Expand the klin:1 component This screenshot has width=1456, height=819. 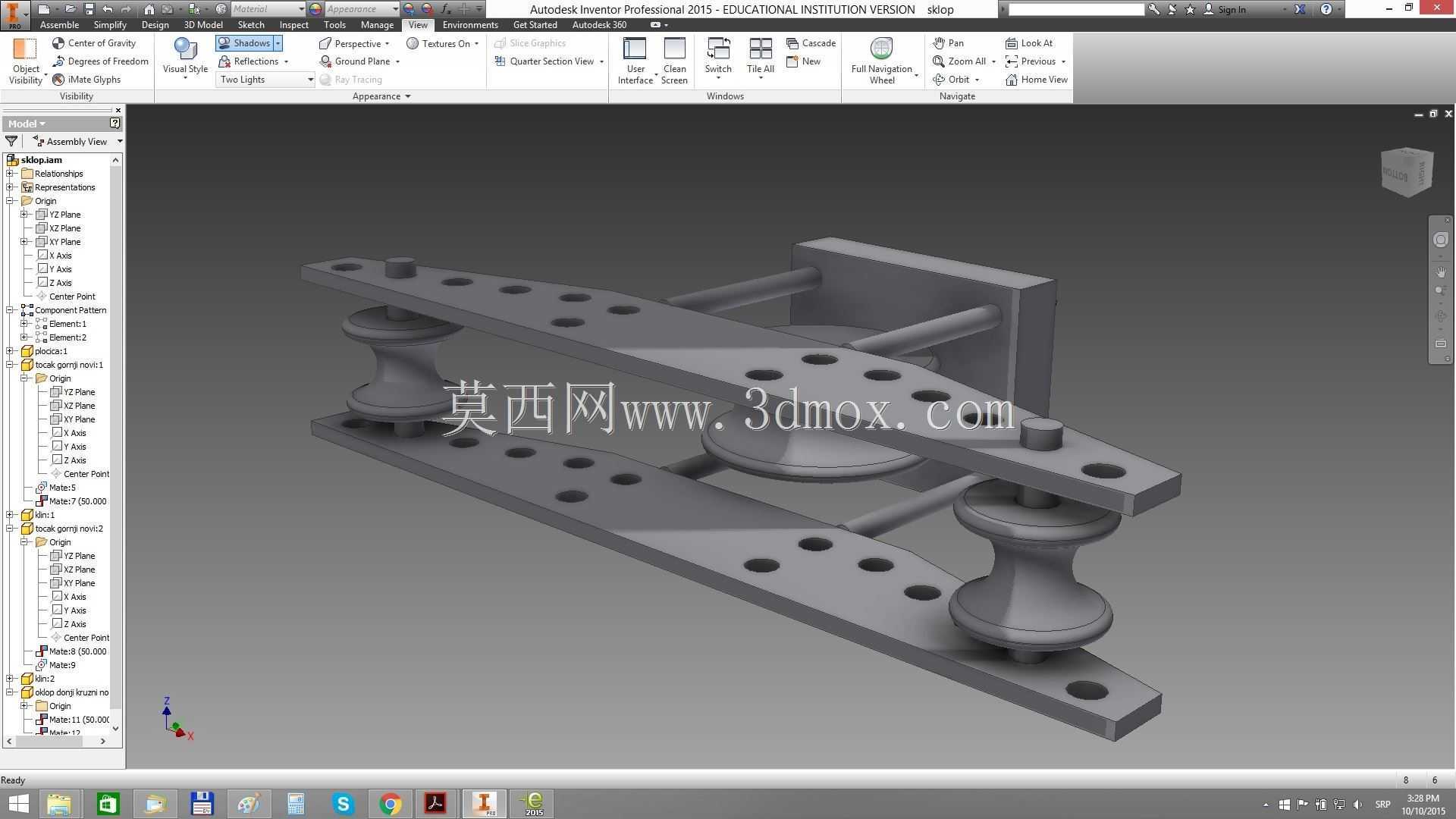coord(11,515)
